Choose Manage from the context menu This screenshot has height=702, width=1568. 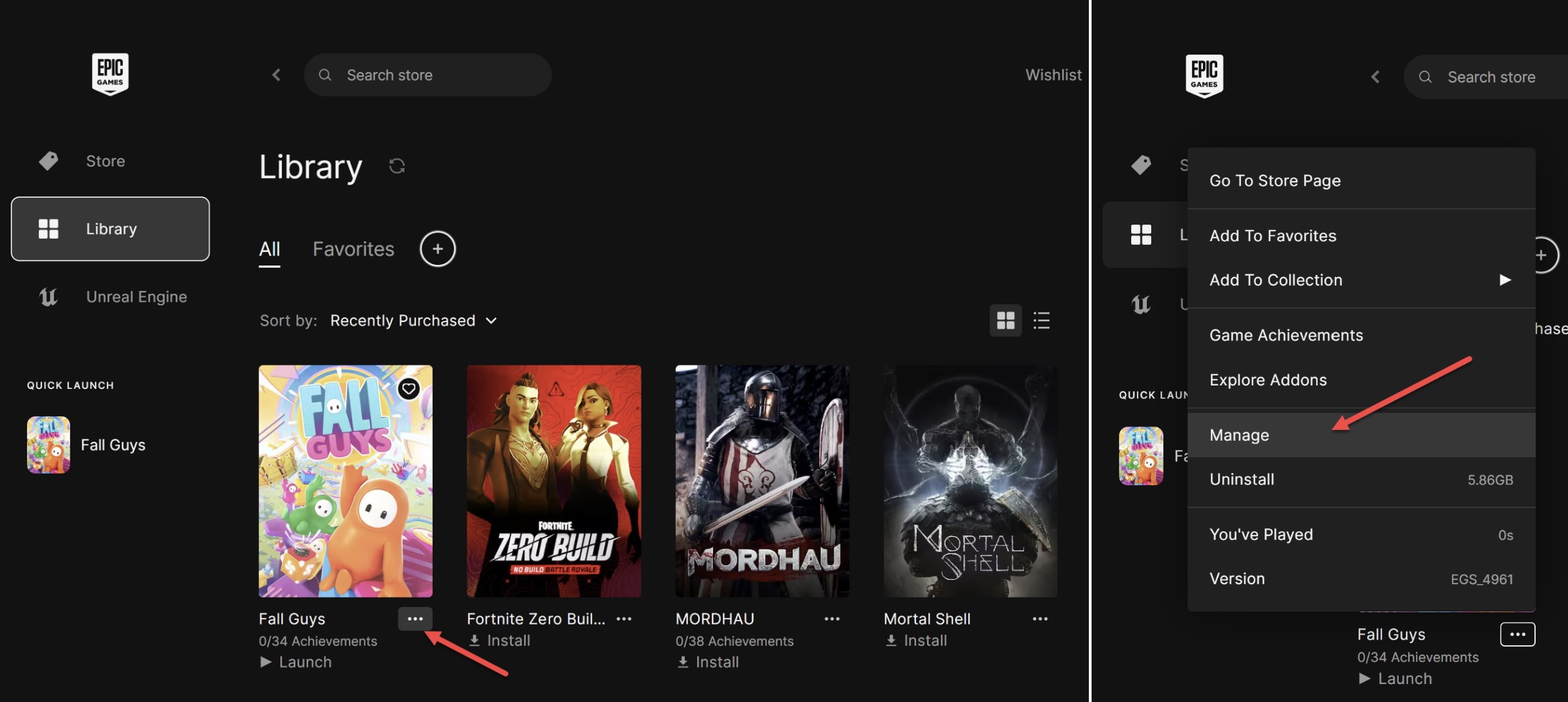[1361, 435]
